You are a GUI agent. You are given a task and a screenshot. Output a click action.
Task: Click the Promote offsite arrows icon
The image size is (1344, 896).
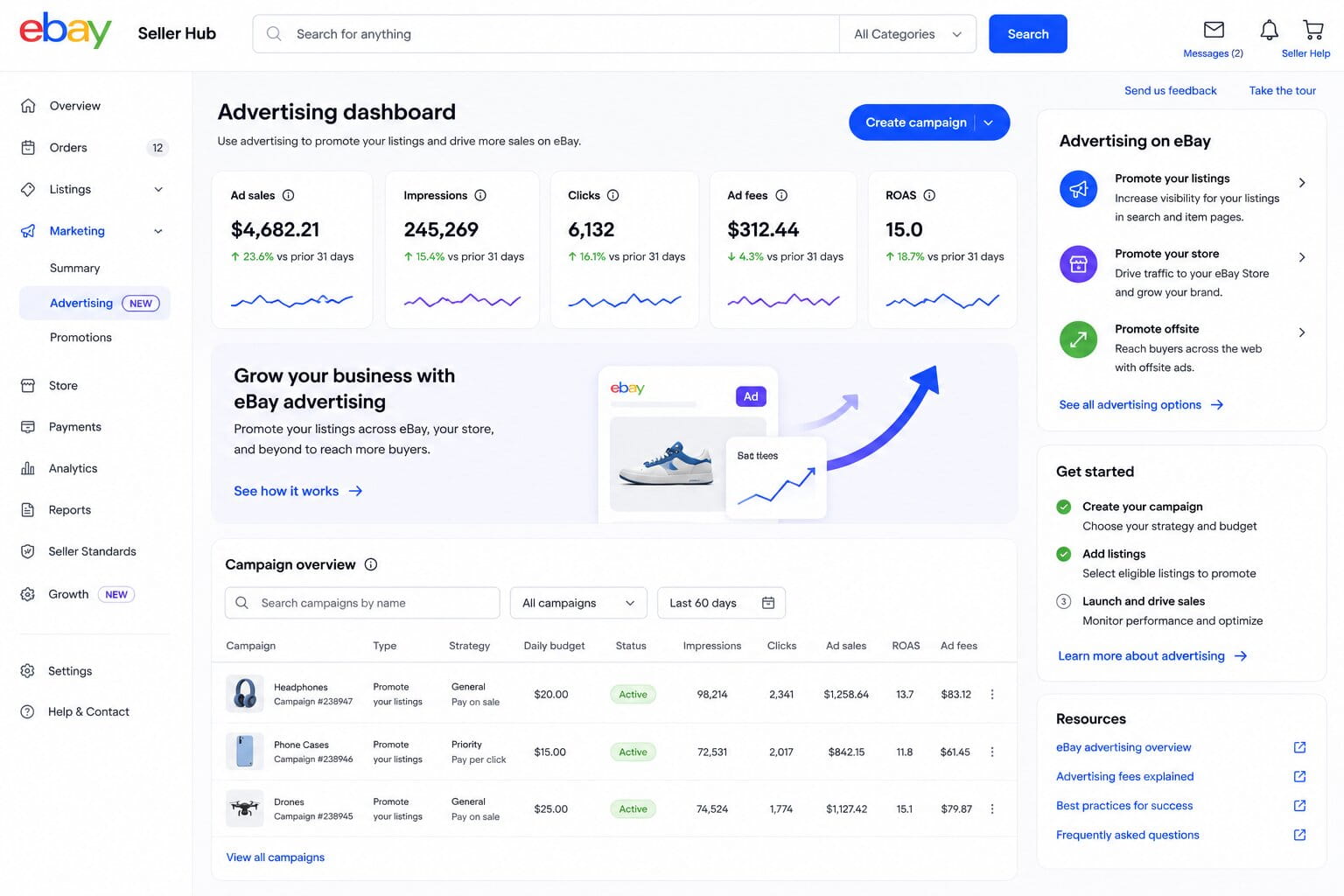pos(1078,339)
